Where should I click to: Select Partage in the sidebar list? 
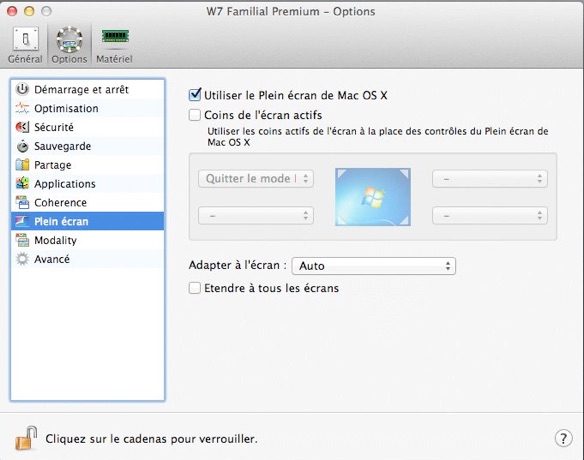pos(88,165)
